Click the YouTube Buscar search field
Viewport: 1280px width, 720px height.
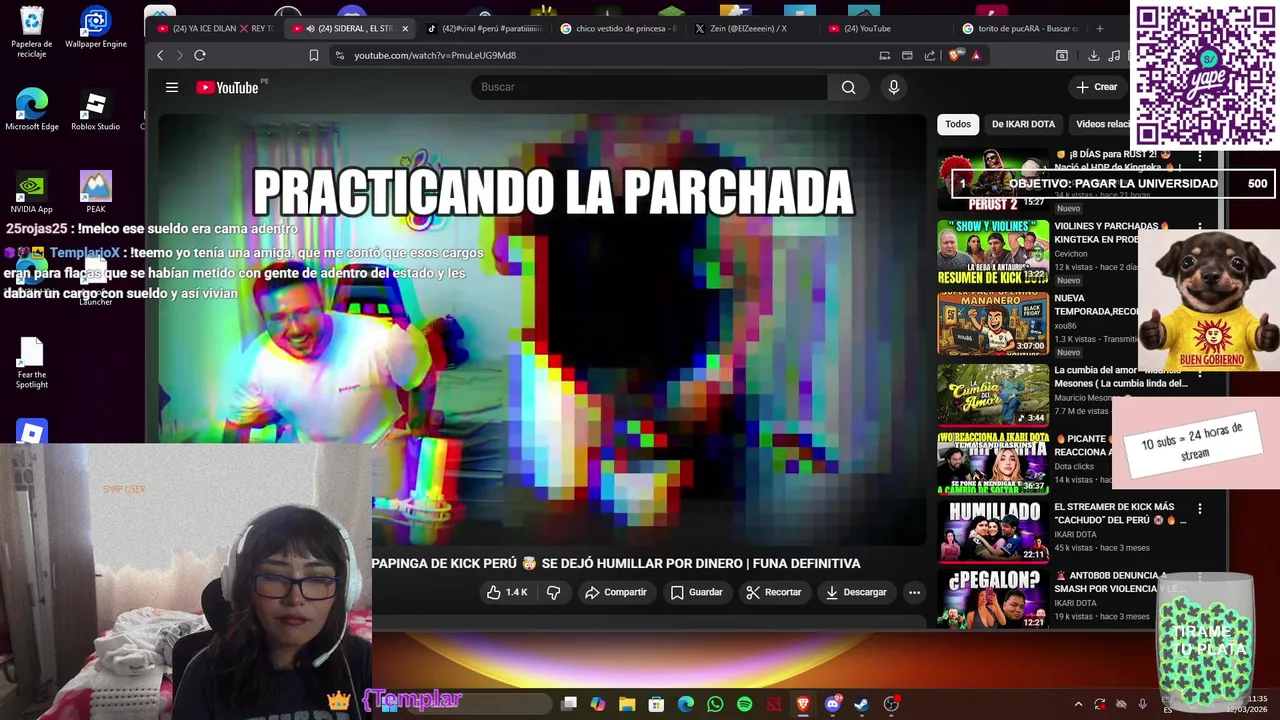click(650, 87)
